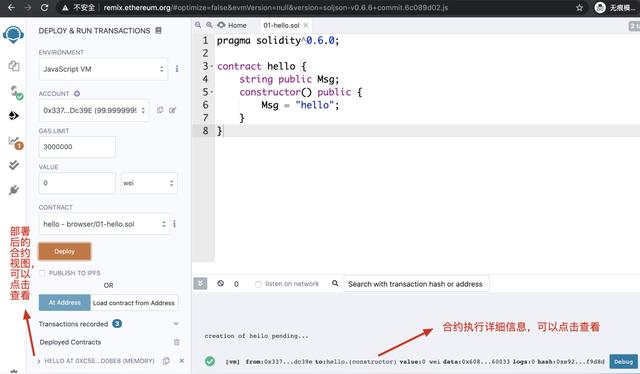Click browser back arrow
Image resolution: width=640 pixels, height=374 pixels.
pos(11,7)
